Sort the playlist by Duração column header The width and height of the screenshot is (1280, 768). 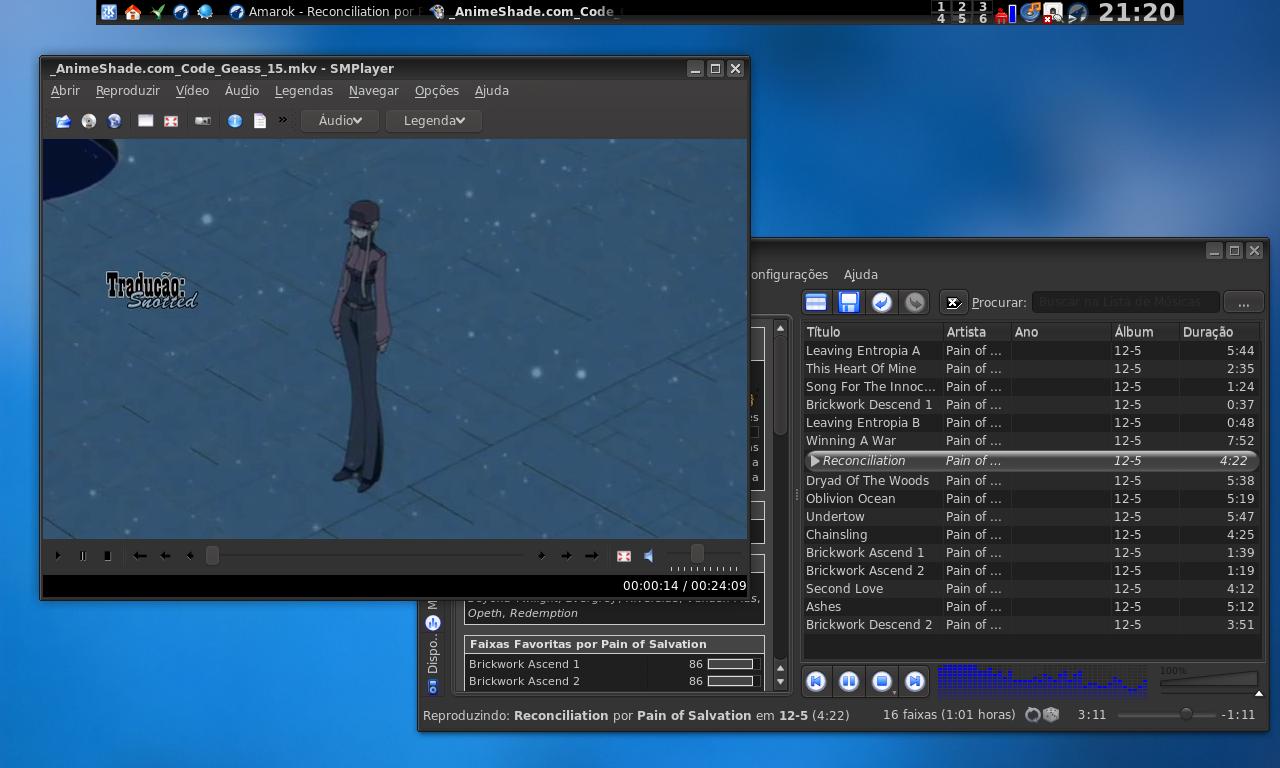[x=1219, y=332]
